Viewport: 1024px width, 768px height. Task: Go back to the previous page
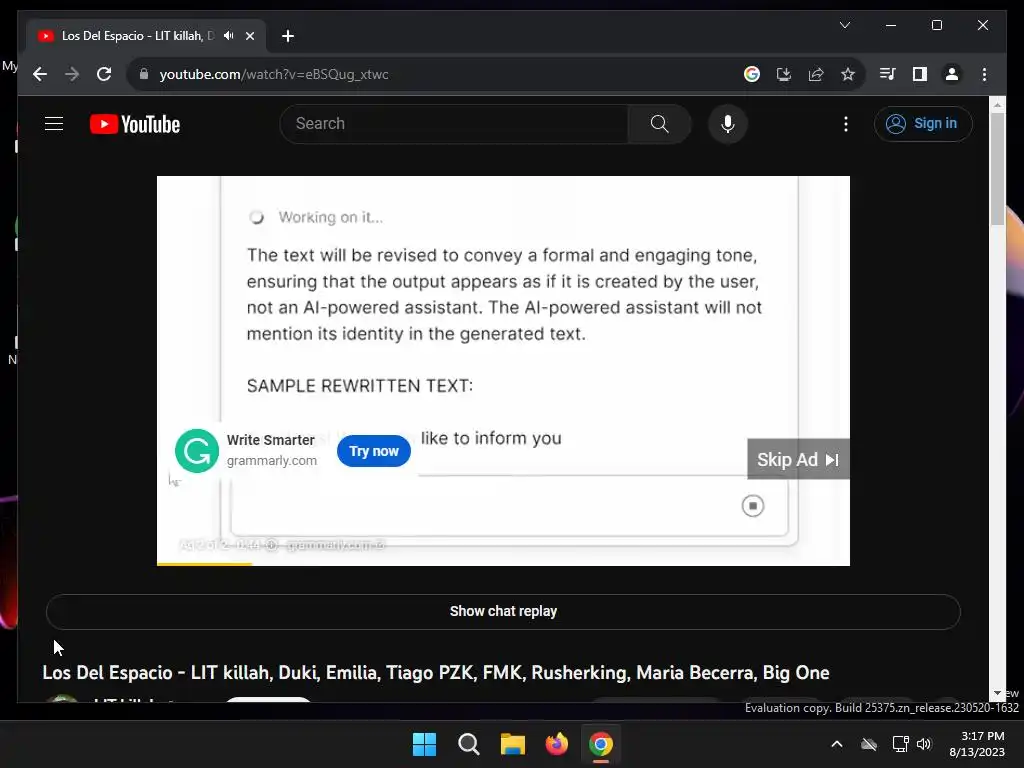[x=40, y=74]
